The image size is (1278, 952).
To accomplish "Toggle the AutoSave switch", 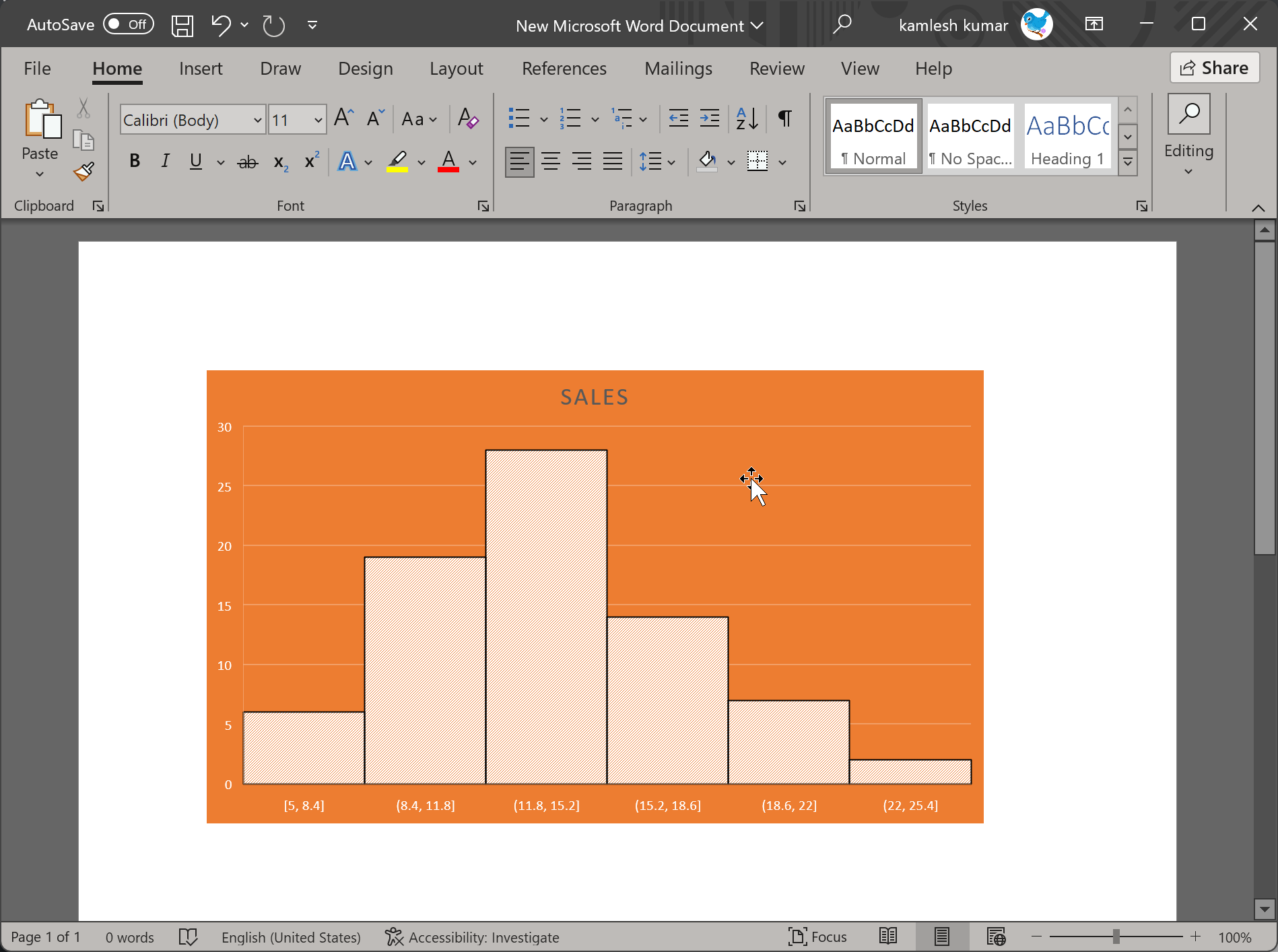I will (129, 25).
